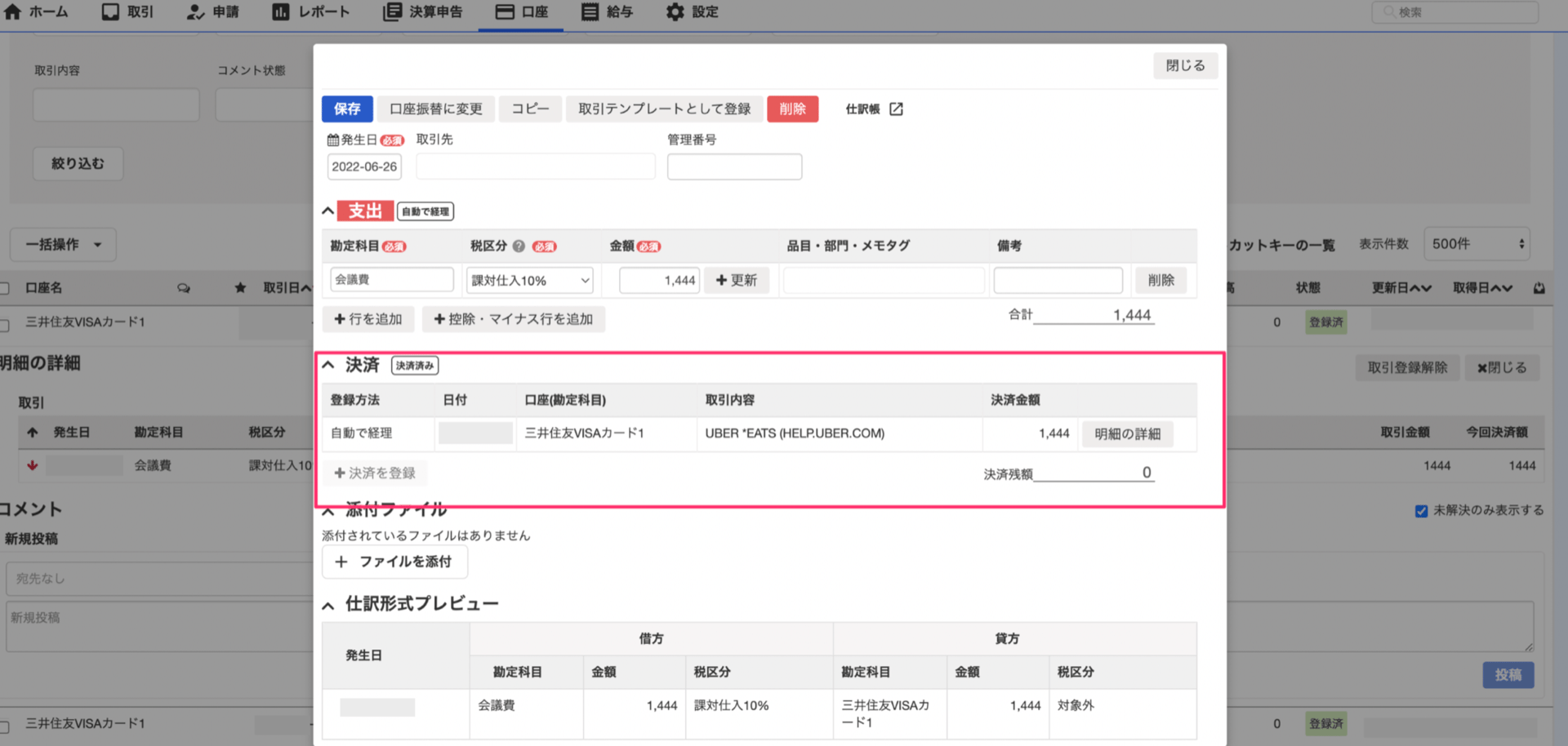
Task: Open the 決算申告 menu
Action: click(423, 12)
